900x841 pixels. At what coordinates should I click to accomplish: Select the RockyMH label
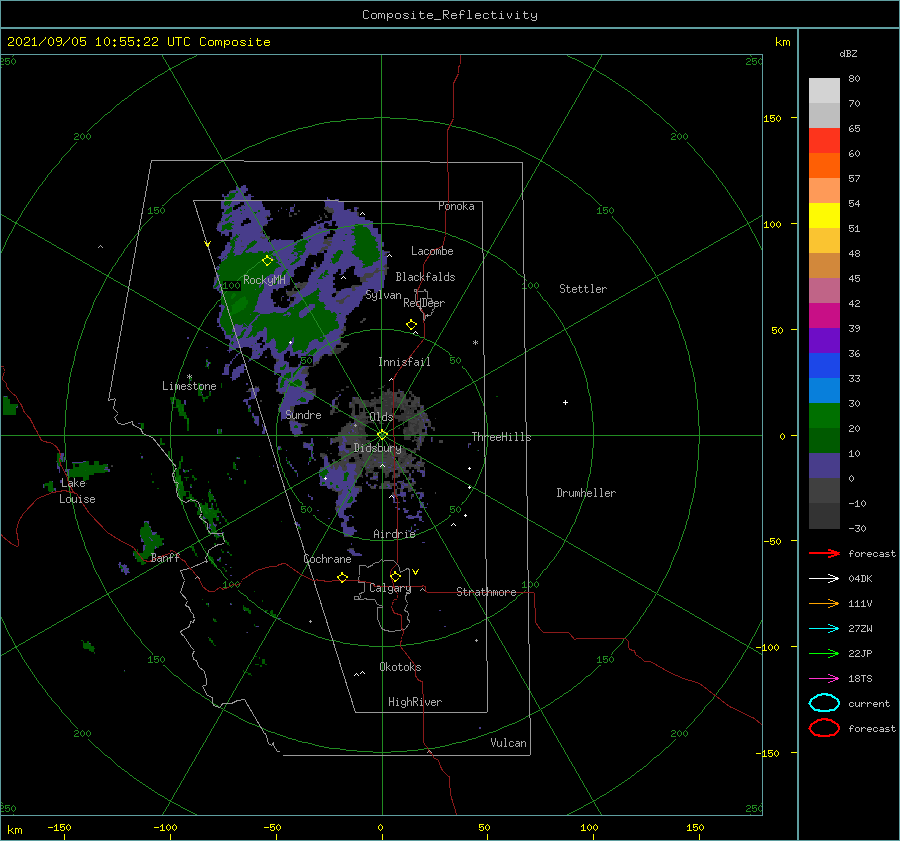point(264,280)
